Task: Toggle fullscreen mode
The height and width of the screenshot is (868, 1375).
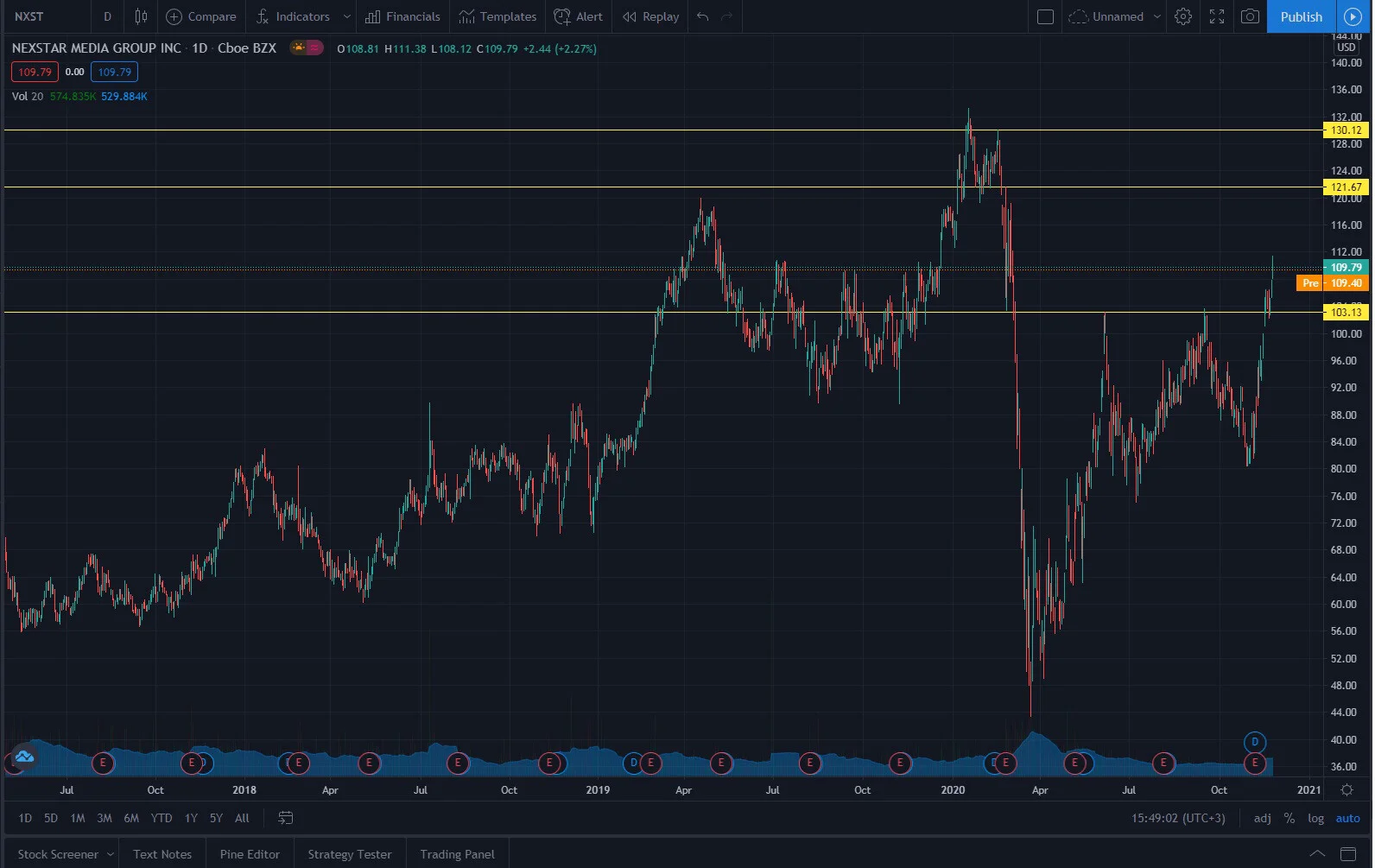Action: coord(1217,16)
